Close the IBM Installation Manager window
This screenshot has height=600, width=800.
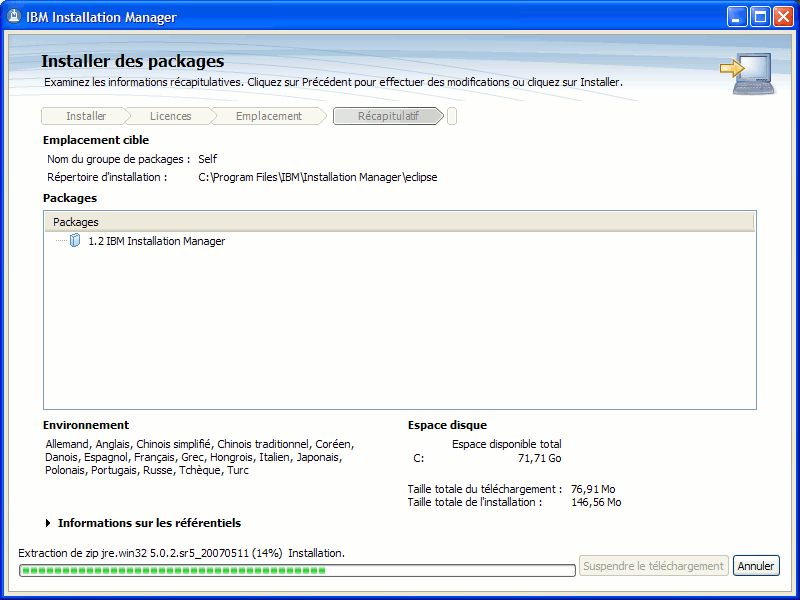pos(783,17)
